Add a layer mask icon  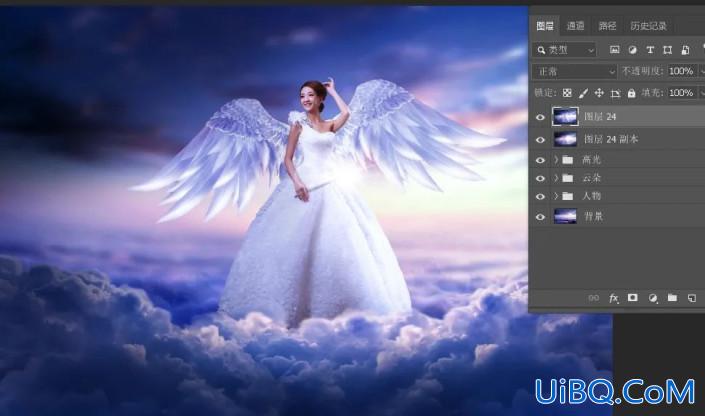tap(633, 297)
